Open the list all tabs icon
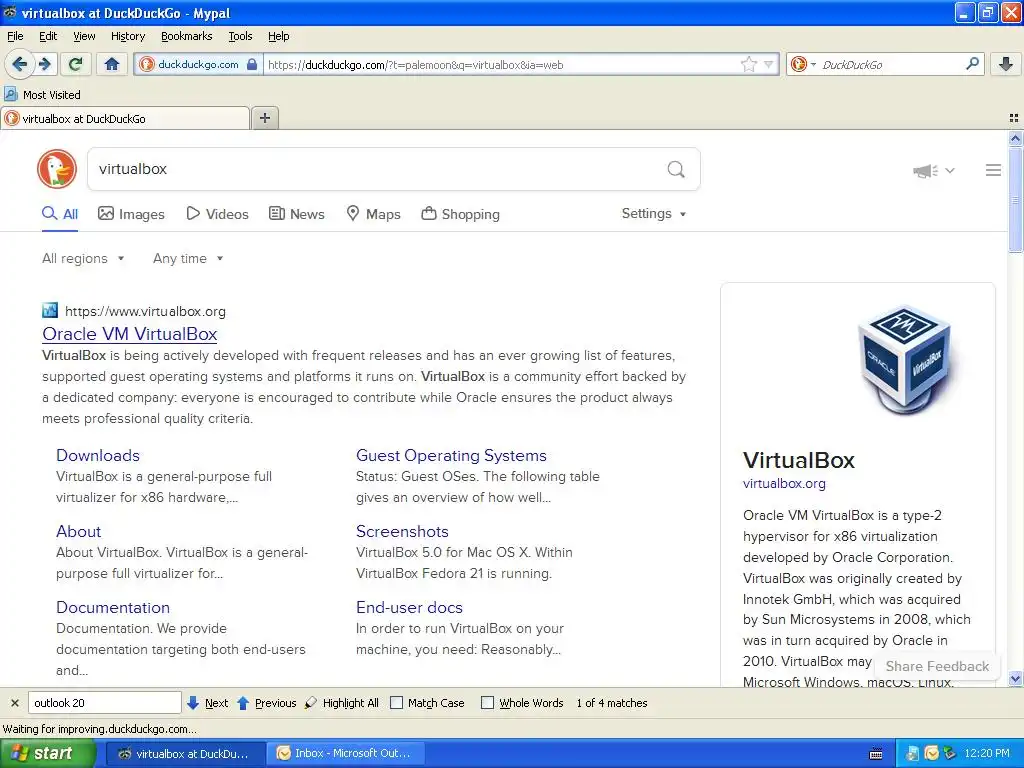 (x=1014, y=118)
